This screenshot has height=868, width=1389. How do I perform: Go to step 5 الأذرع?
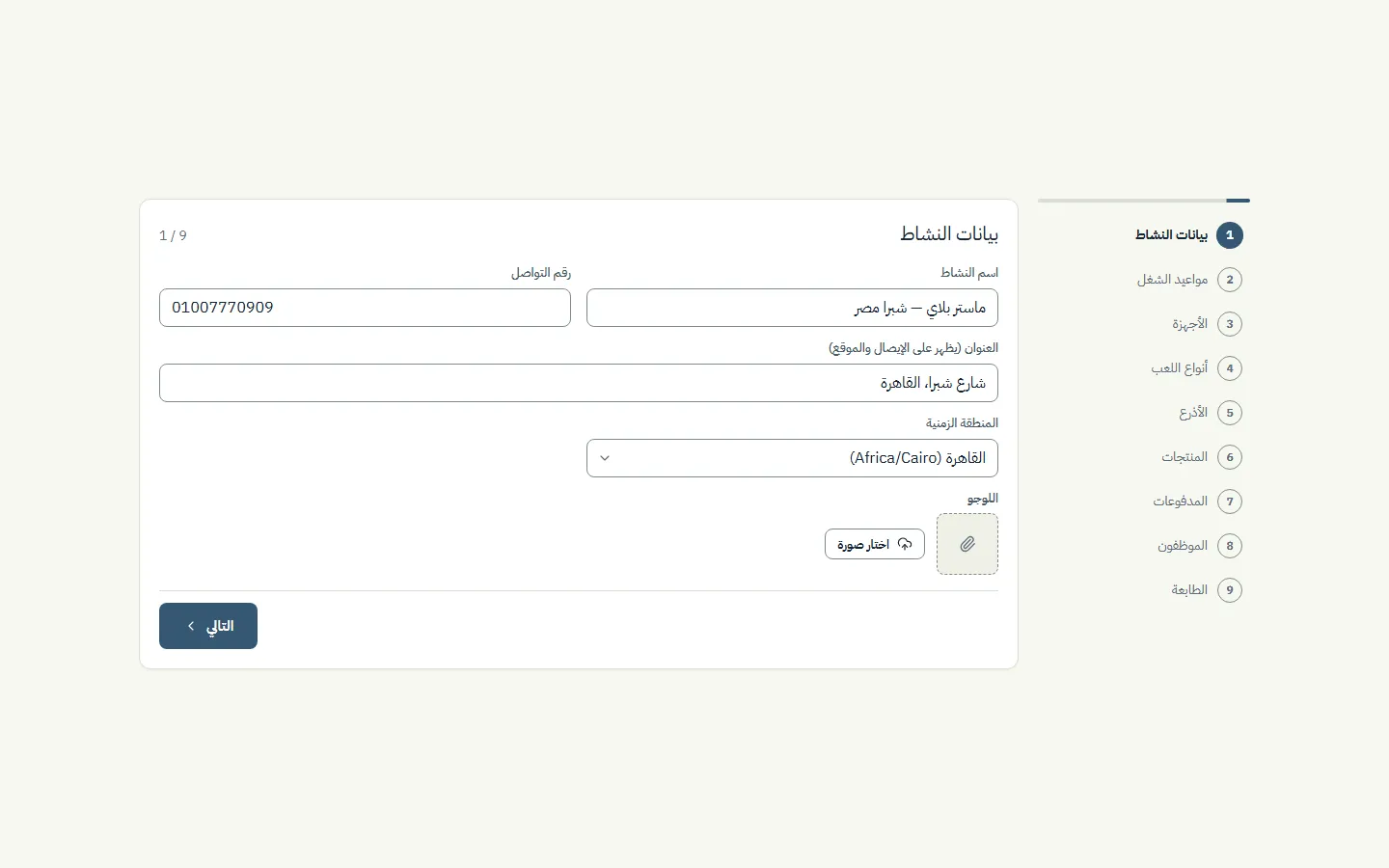click(x=1211, y=413)
